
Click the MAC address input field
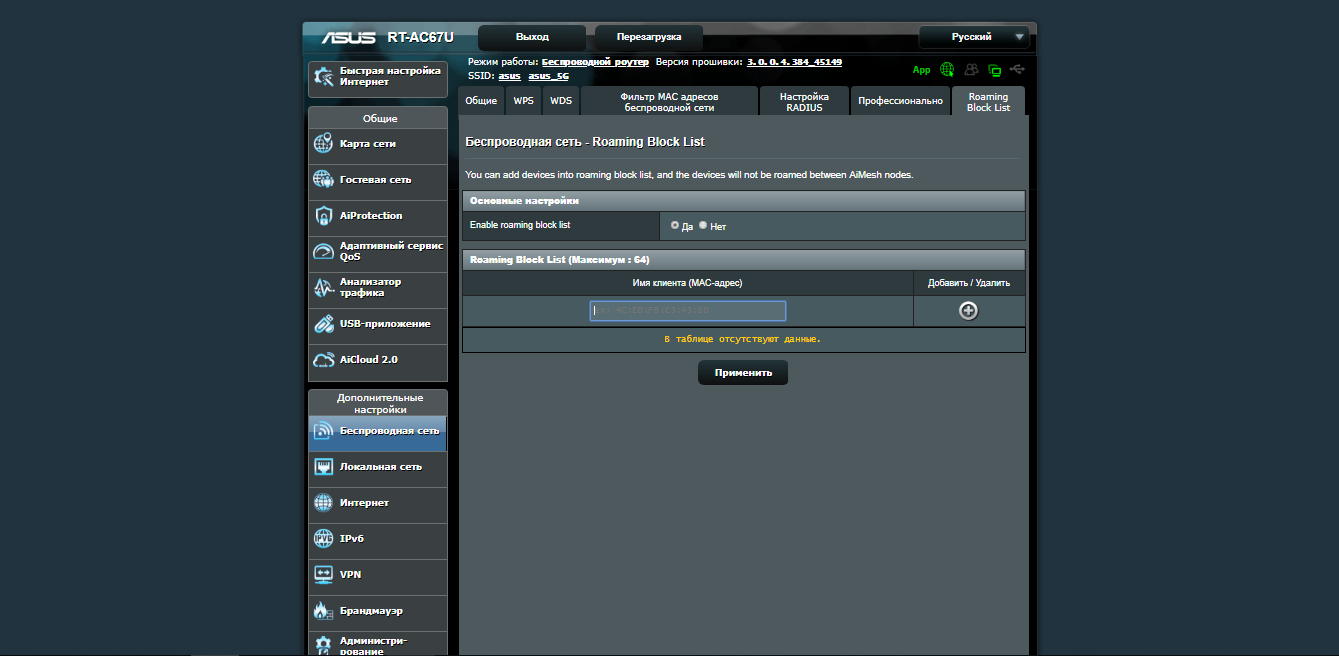688,311
